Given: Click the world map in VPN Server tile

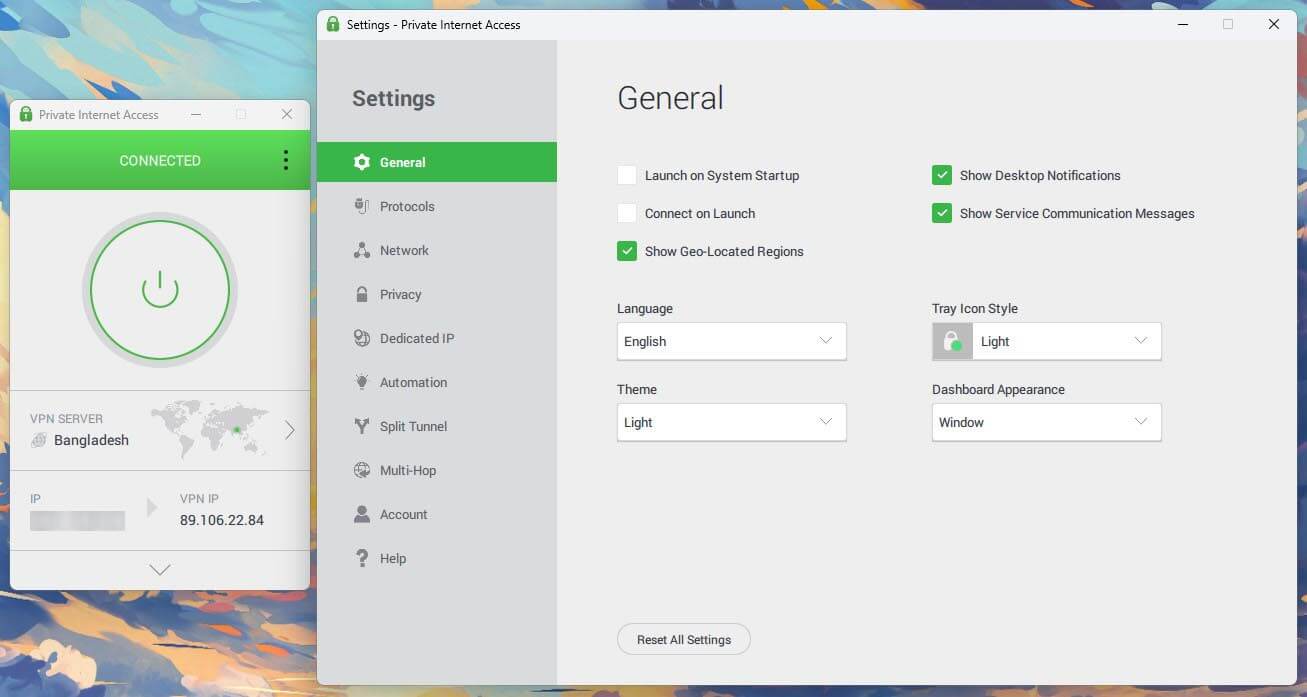Looking at the screenshot, I should tap(210, 429).
